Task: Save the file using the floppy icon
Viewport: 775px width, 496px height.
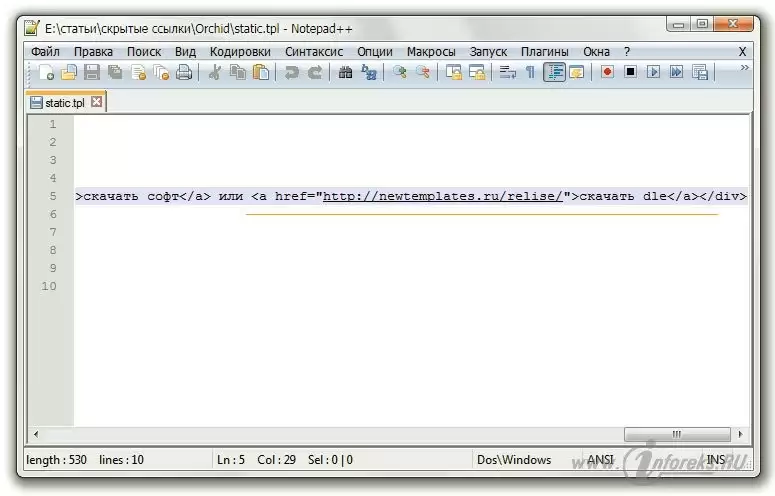Action: pyautogui.click(x=92, y=72)
